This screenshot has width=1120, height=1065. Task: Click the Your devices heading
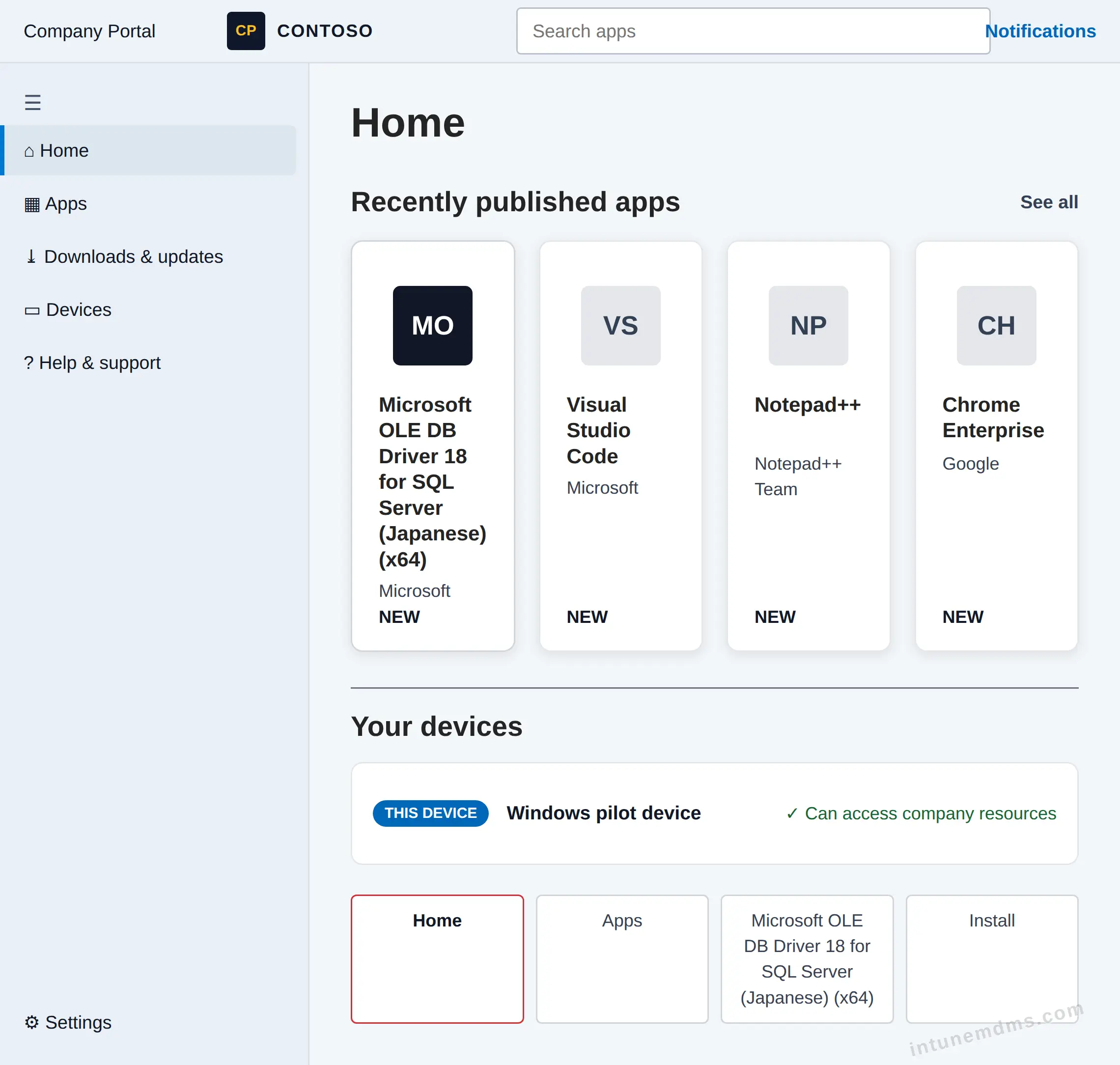click(x=437, y=727)
